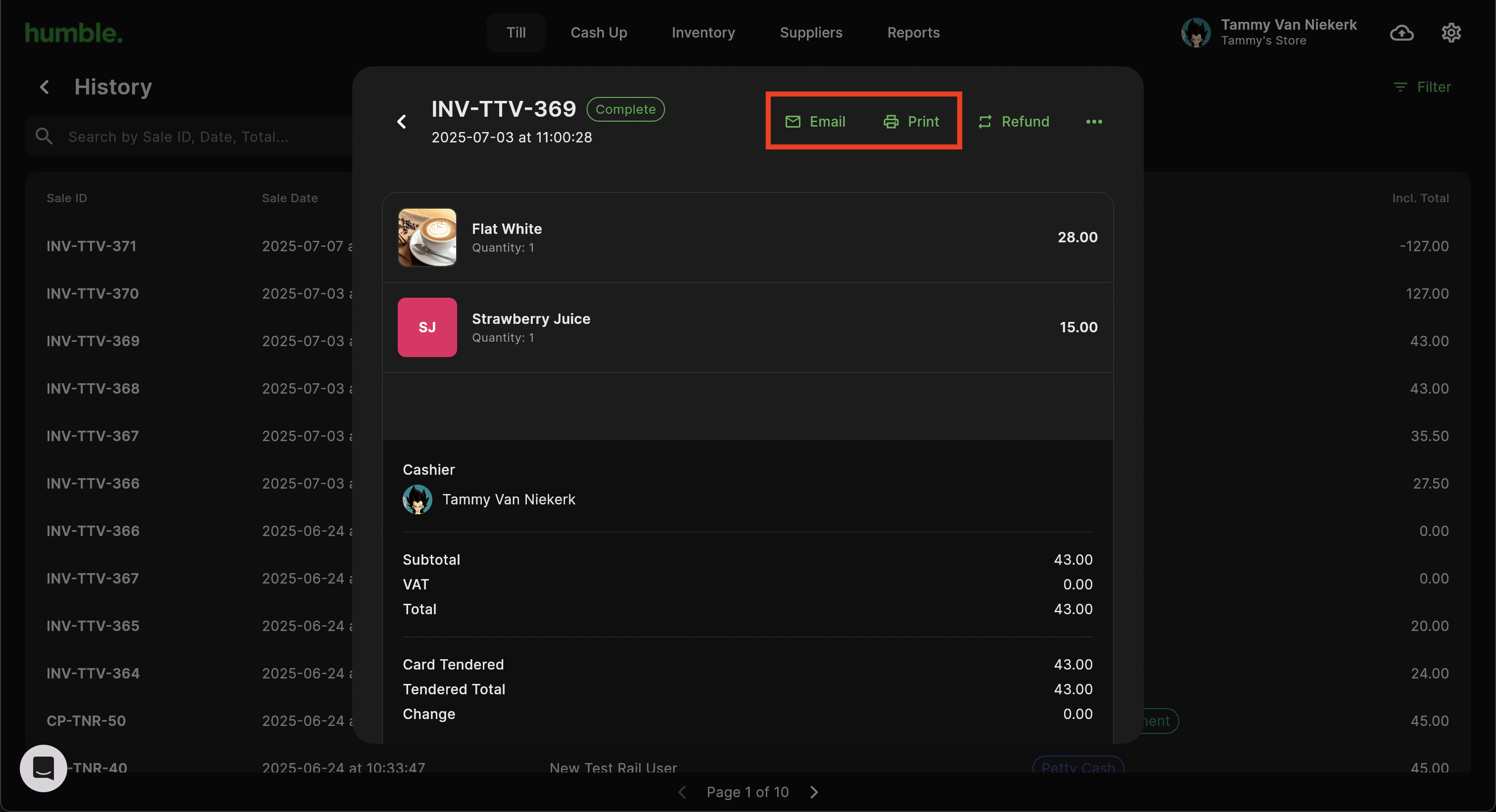The height and width of the screenshot is (812, 1496).
Task: Click the Complete status badge
Action: coord(625,109)
